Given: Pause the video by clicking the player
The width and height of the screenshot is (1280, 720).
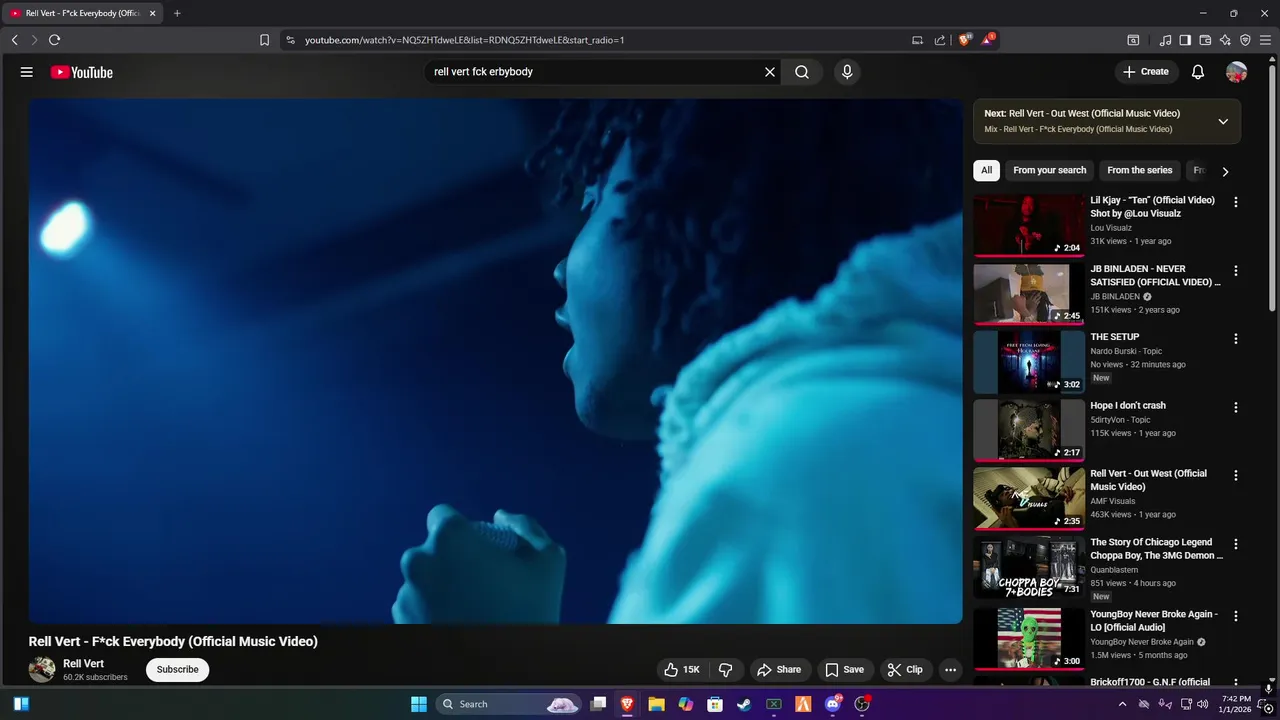Looking at the screenshot, I should point(495,361).
